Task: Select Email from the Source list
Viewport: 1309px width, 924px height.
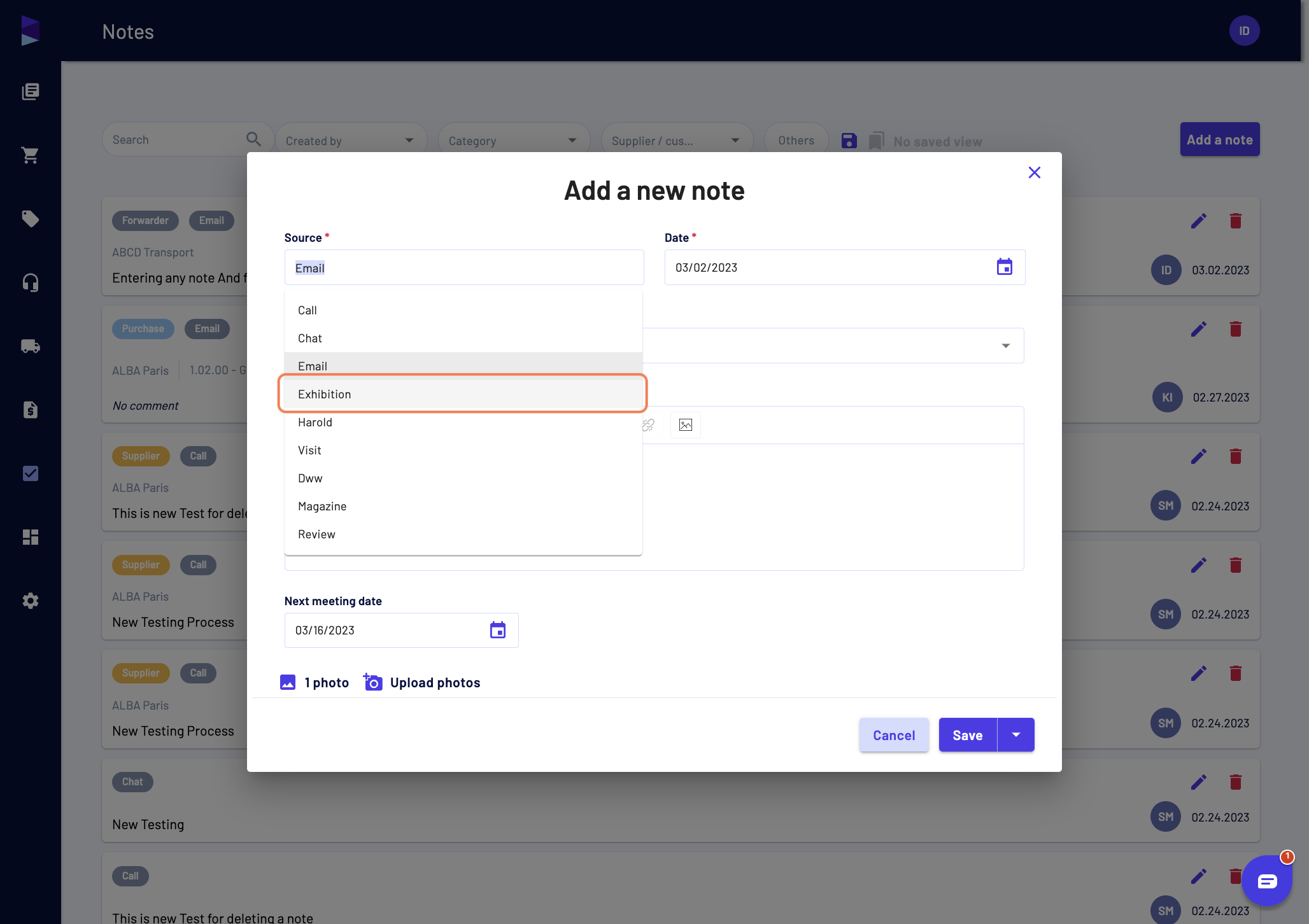Action: (x=463, y=366)
